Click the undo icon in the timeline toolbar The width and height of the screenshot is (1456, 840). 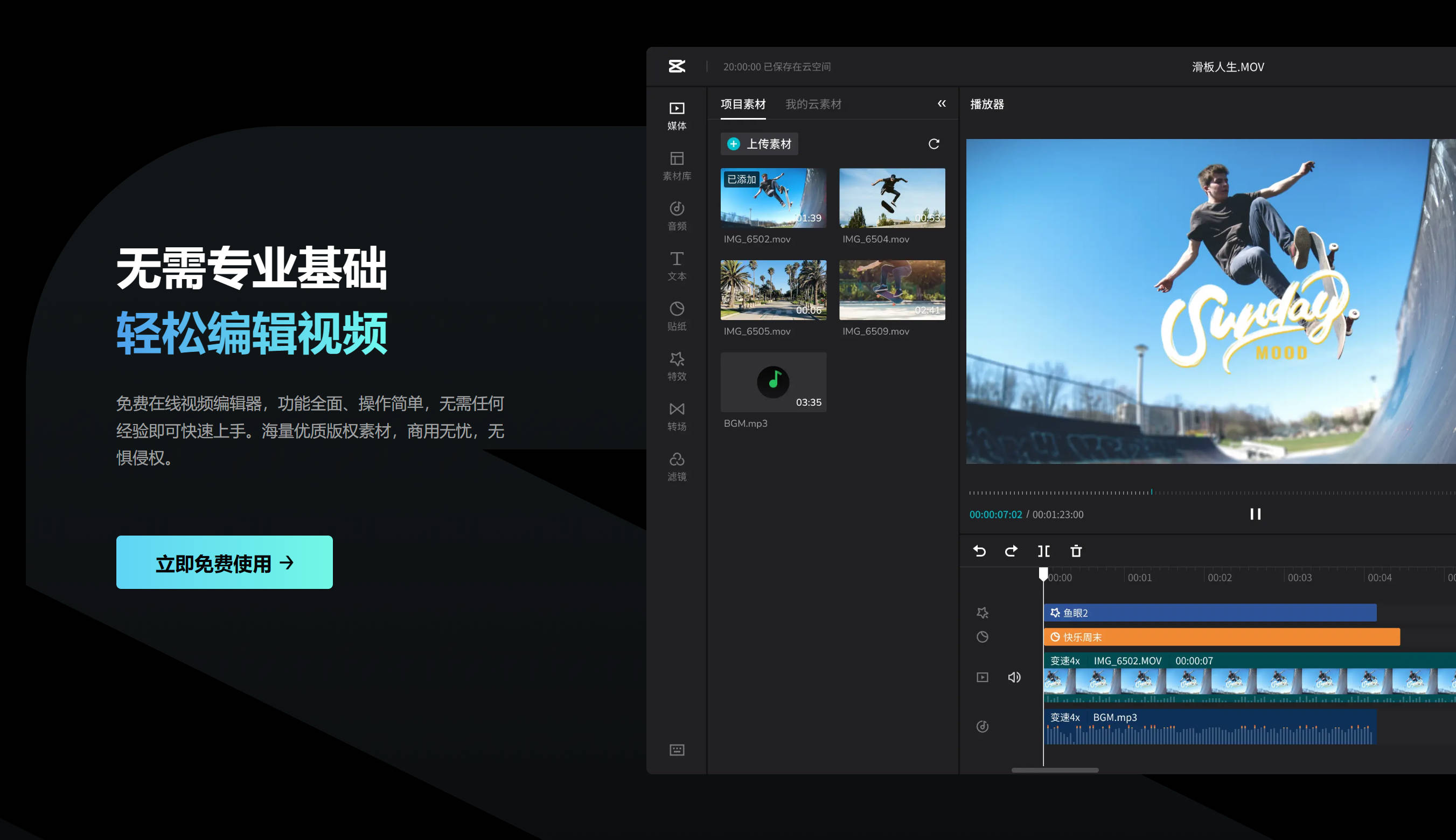(x=979, y=551)
